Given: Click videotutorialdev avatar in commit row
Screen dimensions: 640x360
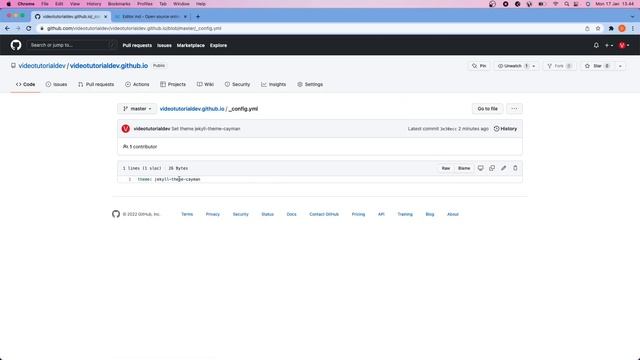Looking at the screenshot, I should [125, 129].
